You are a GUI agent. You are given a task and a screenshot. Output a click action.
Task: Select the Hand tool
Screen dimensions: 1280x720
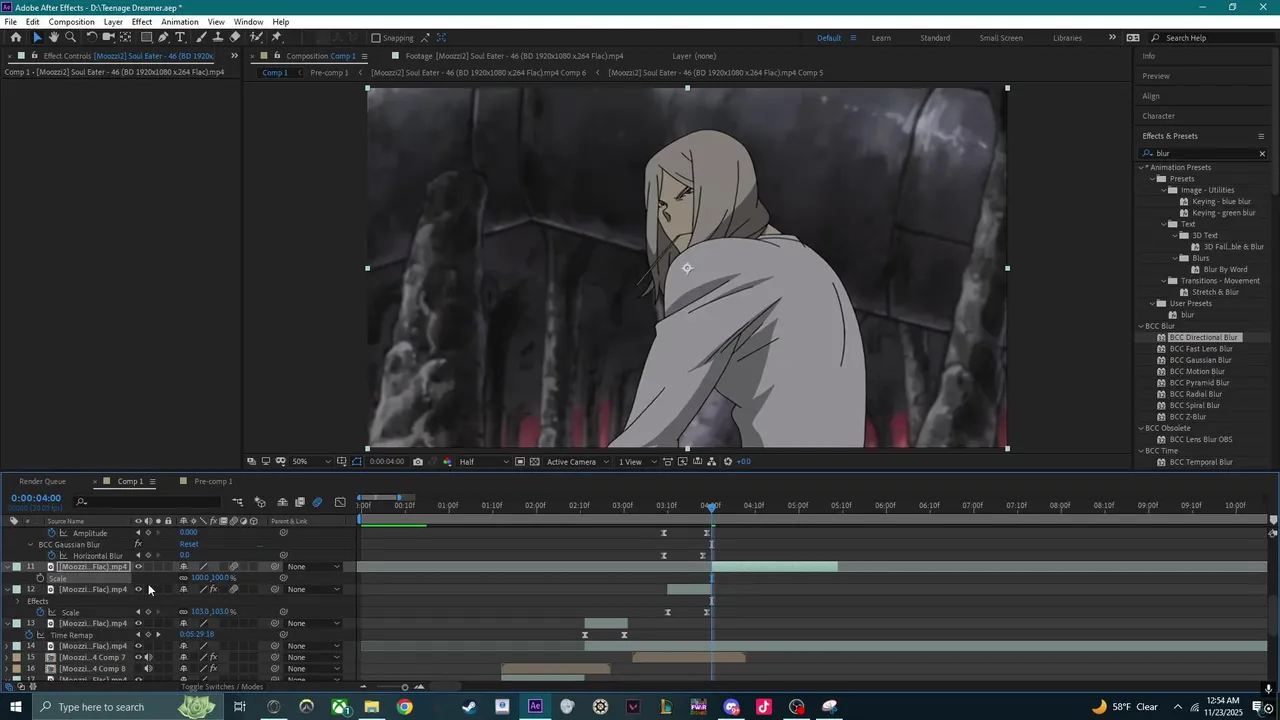click(x=54, y=37)
